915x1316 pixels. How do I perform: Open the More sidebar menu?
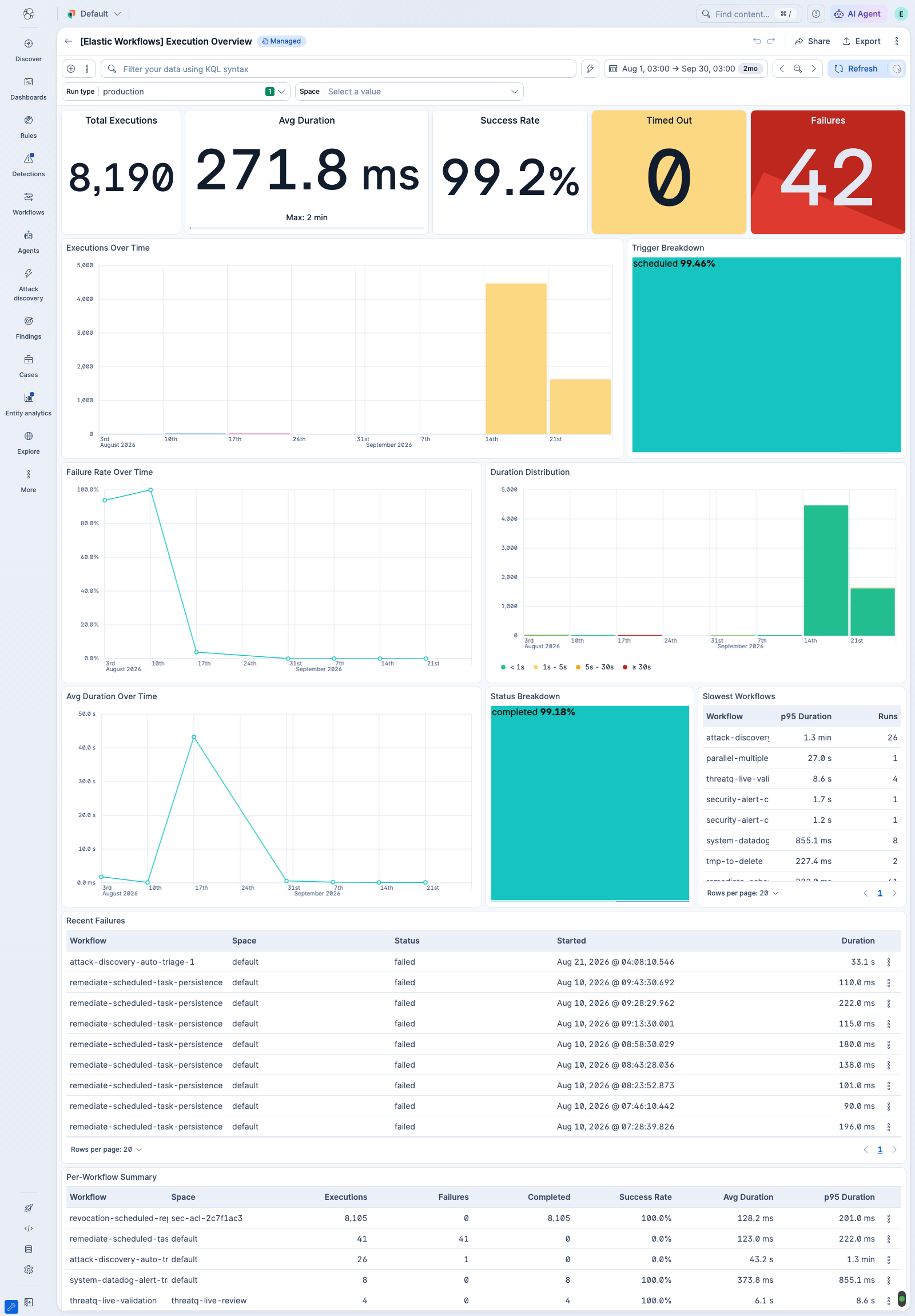point(28,481)
